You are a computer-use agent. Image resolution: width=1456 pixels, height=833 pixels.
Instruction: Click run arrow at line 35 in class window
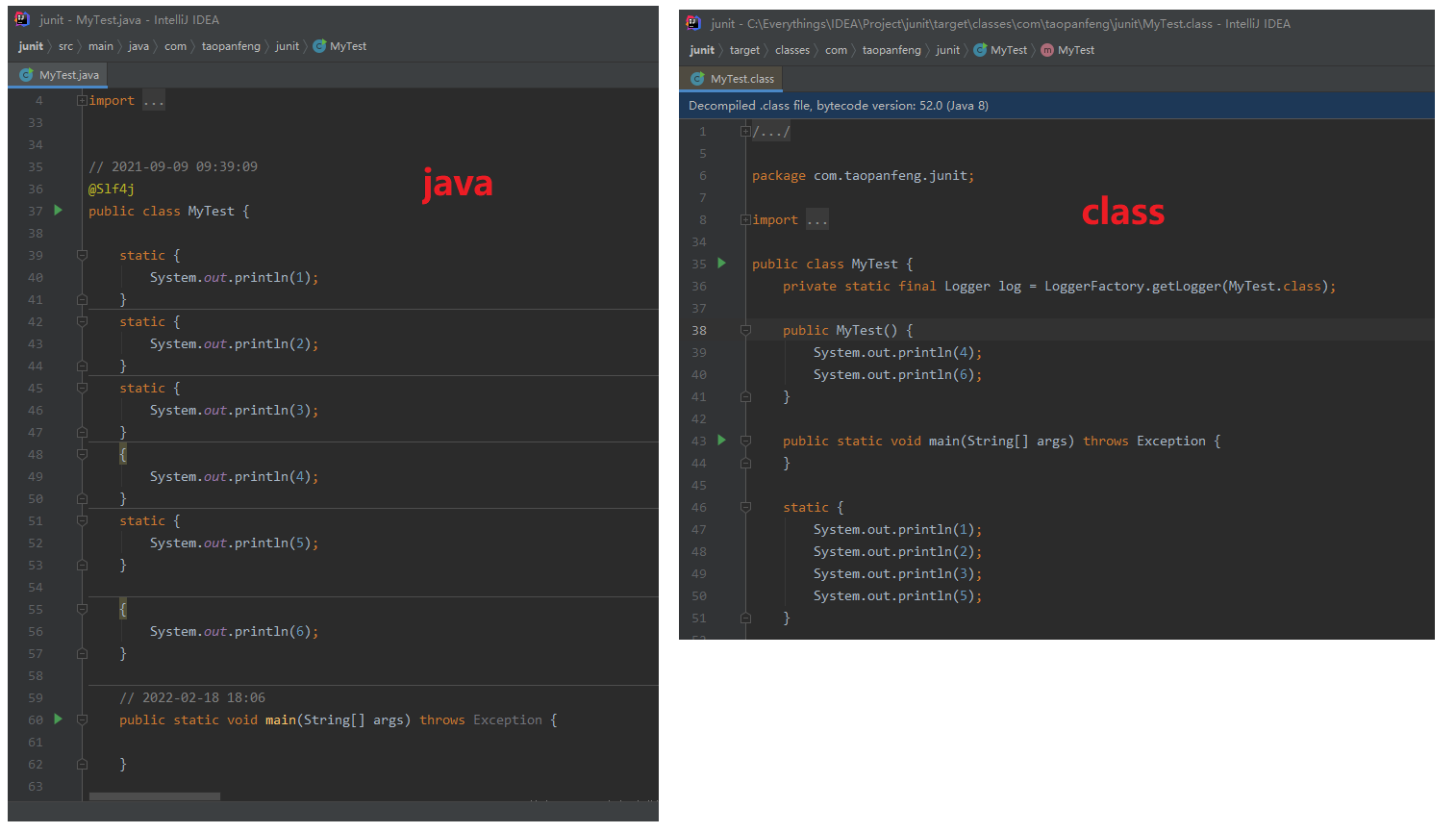tap(722, 264)
